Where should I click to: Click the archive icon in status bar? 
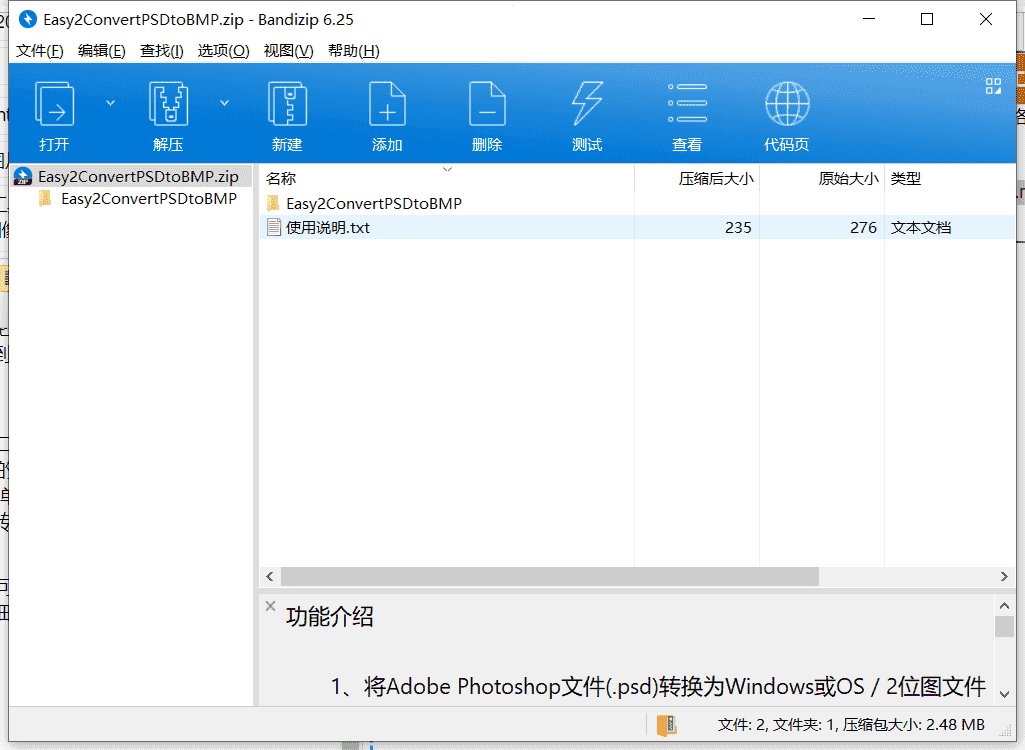pyautogui.click(x=667, y=725)
